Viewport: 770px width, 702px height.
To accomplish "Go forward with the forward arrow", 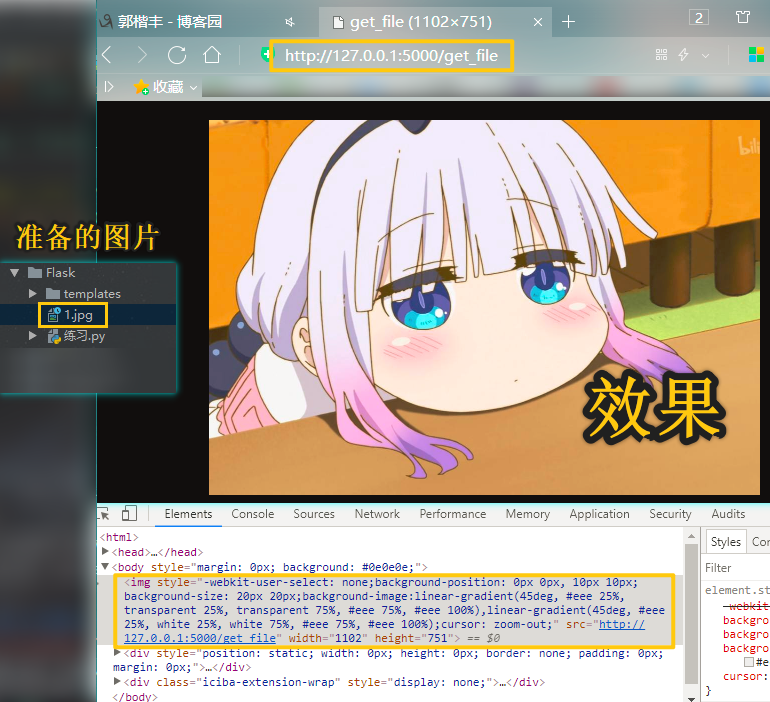I will tap(142, 55).
